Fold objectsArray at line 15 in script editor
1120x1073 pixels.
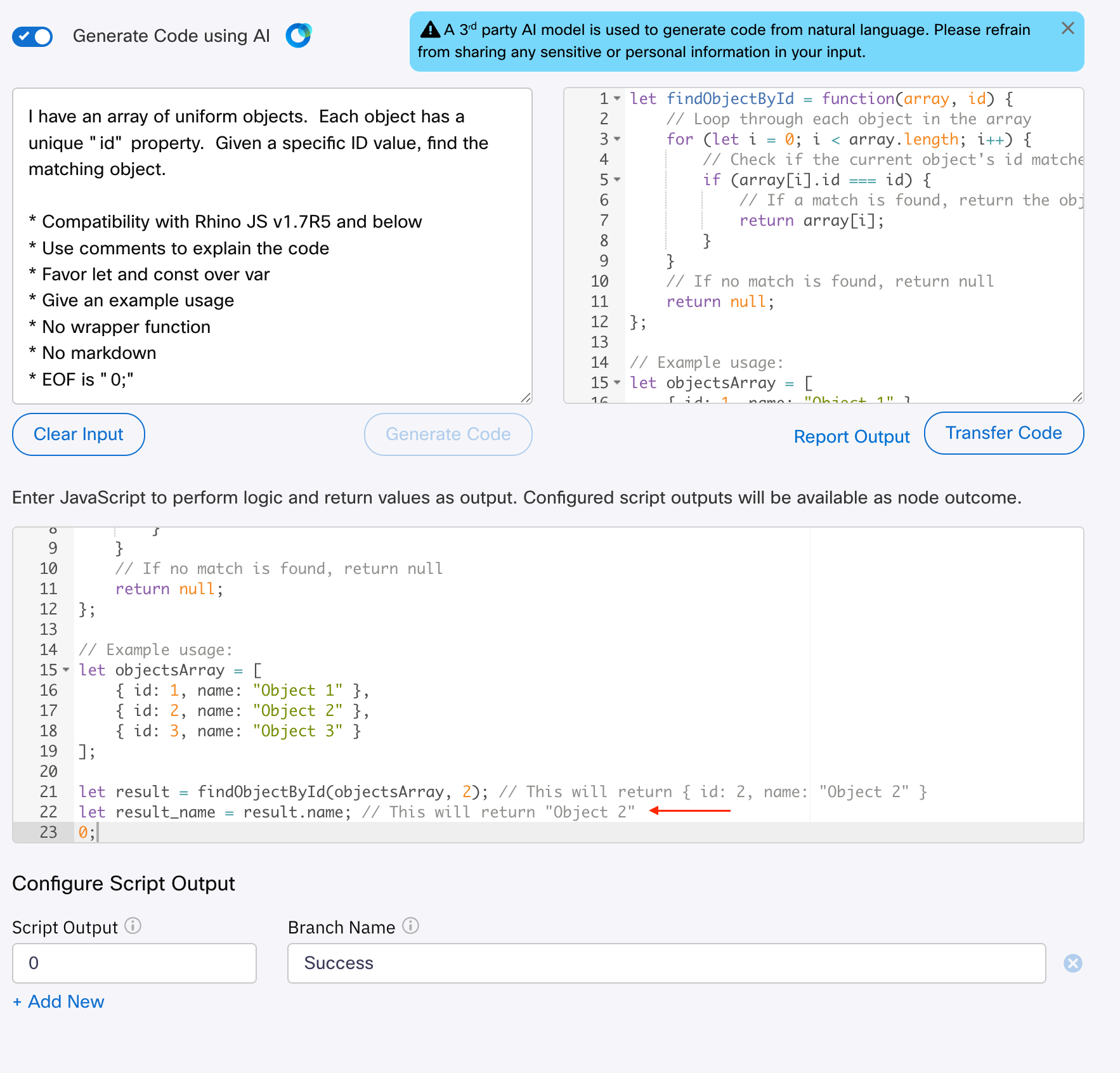click(66, 670)
